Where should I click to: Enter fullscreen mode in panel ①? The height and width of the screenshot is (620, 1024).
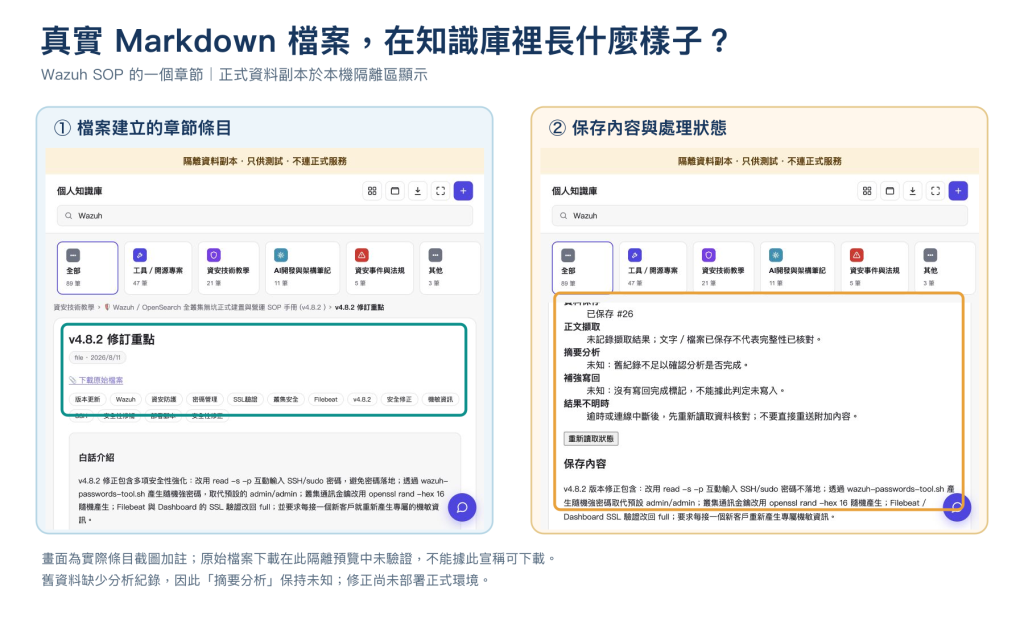(x=441, y=191)
